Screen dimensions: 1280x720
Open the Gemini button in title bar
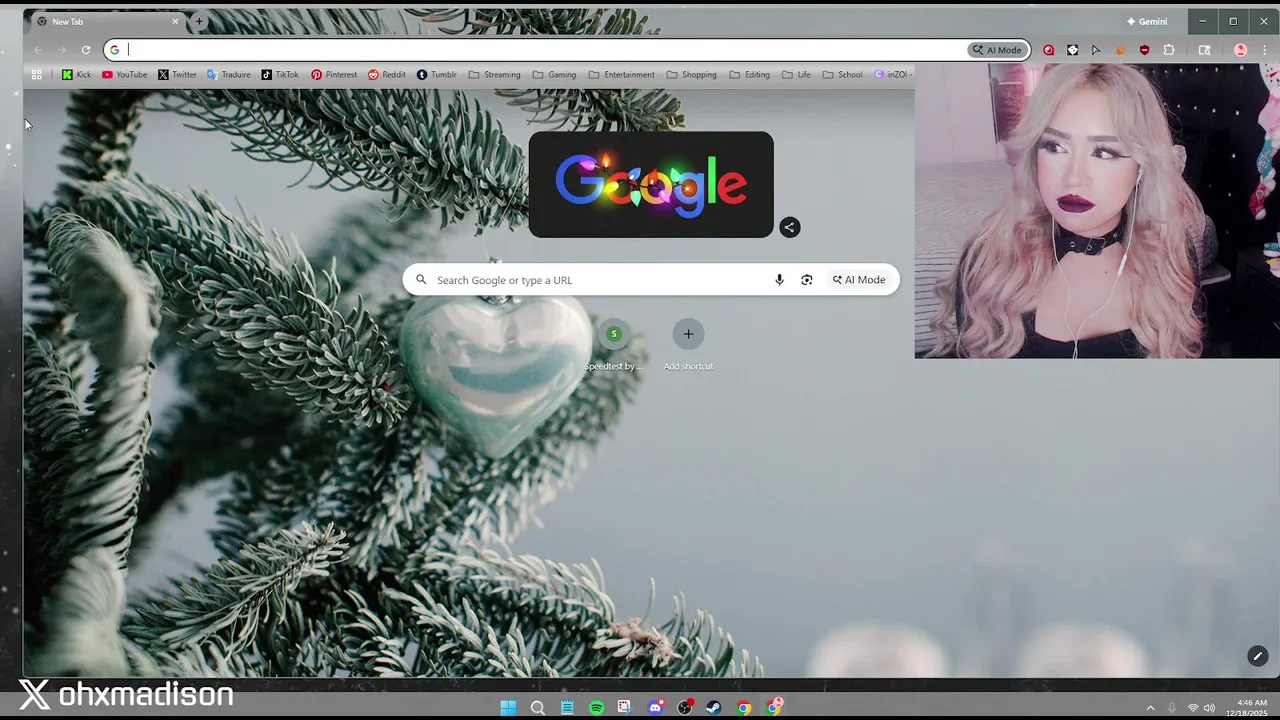pos(1147,21)
